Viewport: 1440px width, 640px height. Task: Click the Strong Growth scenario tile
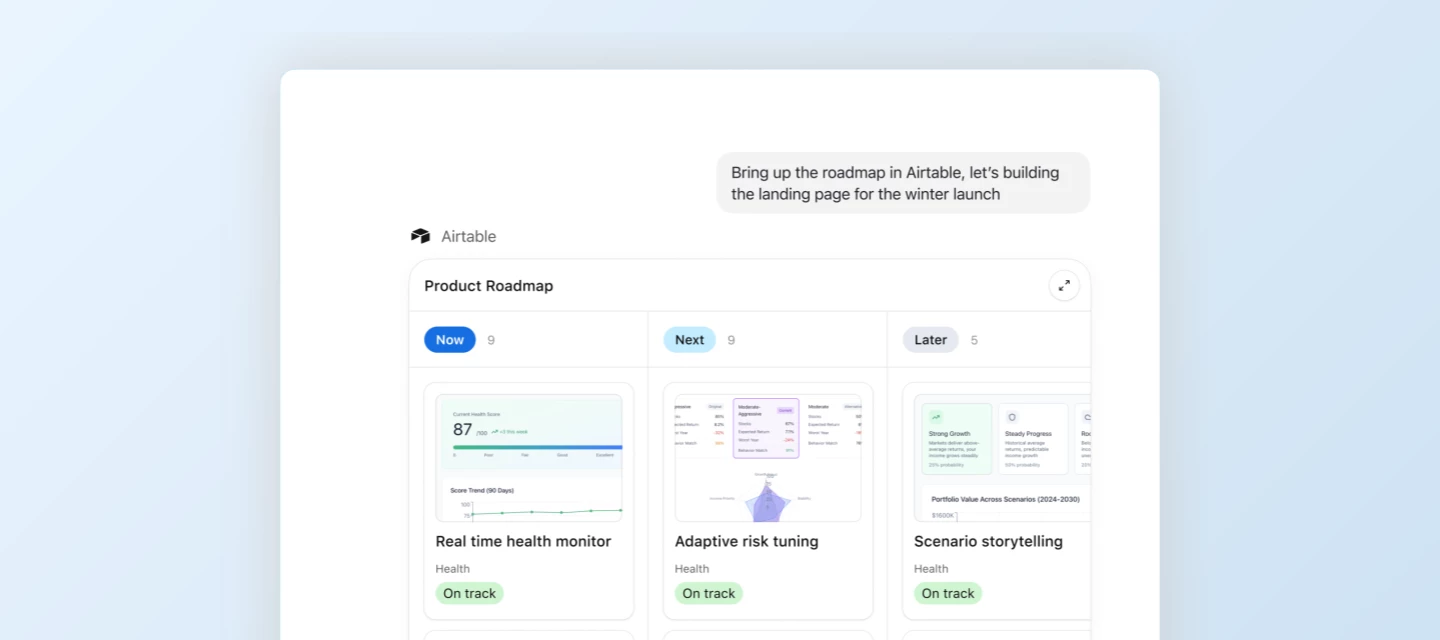click(x=957, y=439)
